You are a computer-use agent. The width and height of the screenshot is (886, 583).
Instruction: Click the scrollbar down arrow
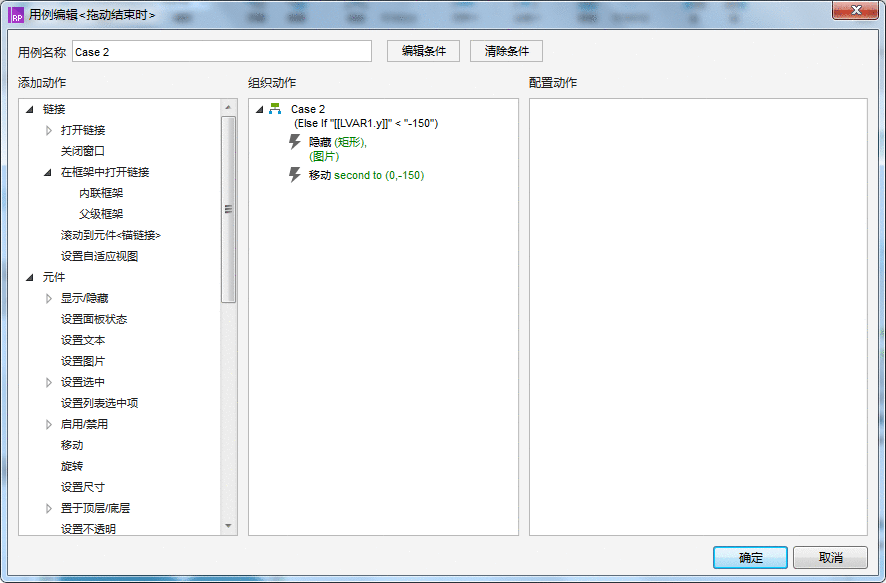coord(228,526)
